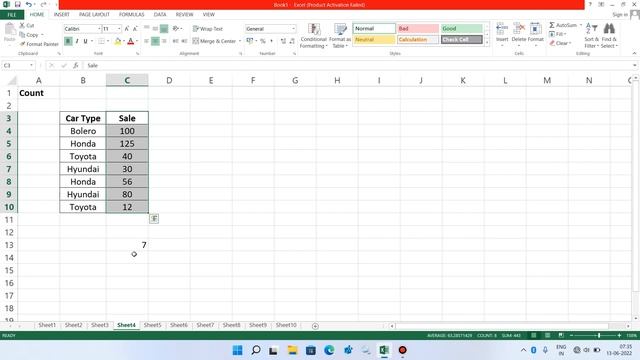Toggle Align Left
640x360 pixels.
pyautogui.click(x=147, y=41)
